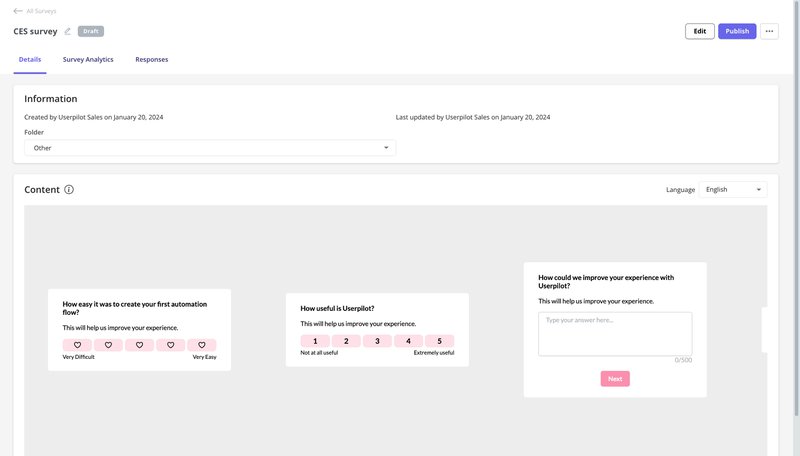Choose rating 3 on usefulness scale
This screenshot has height=456, width=800.
[x=377, y=341]
